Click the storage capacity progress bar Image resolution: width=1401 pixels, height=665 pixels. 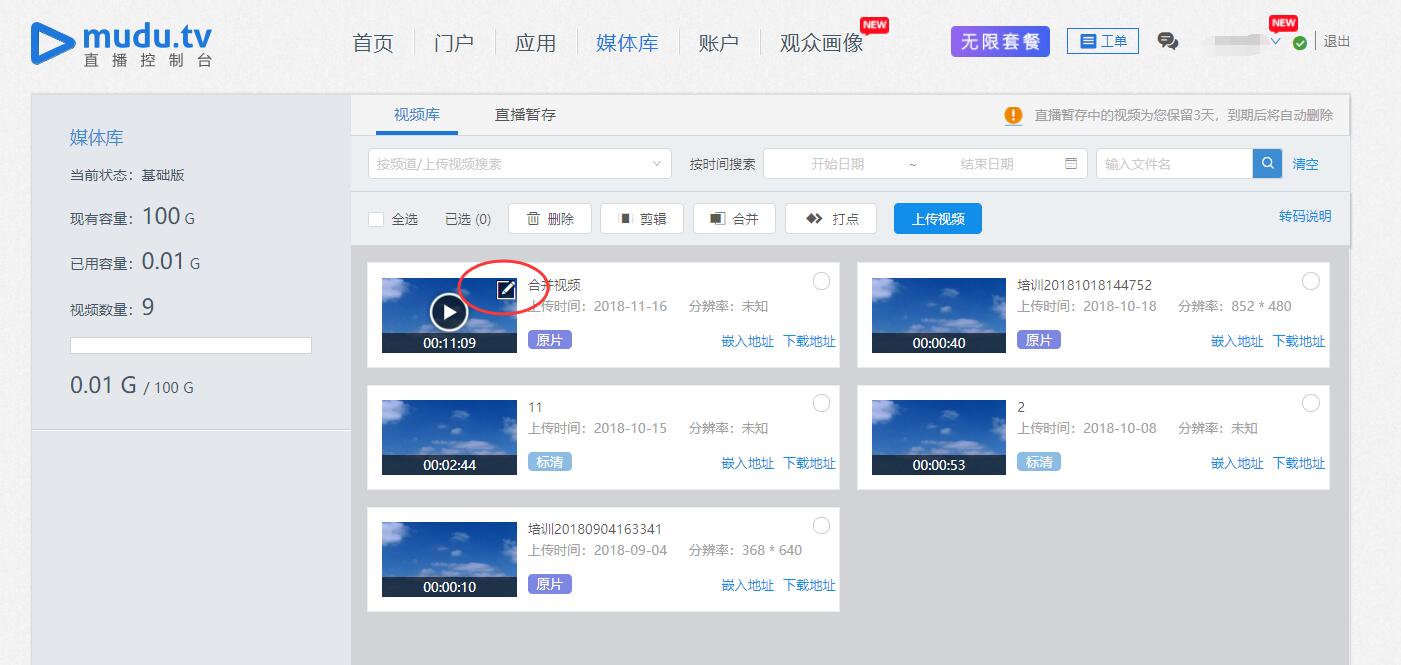click(191, 345)
